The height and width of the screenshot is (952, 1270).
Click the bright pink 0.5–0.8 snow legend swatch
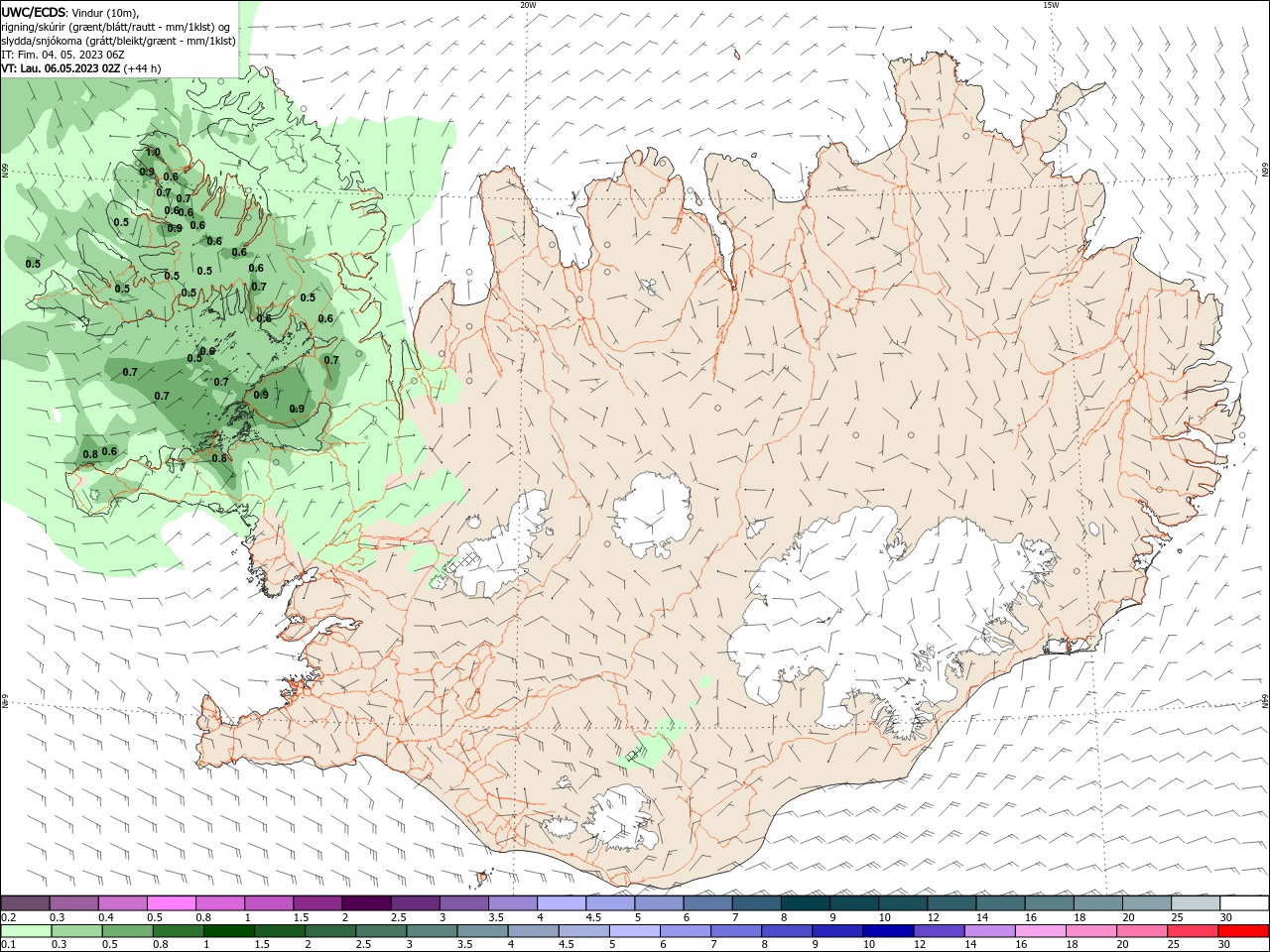point(171,903)
